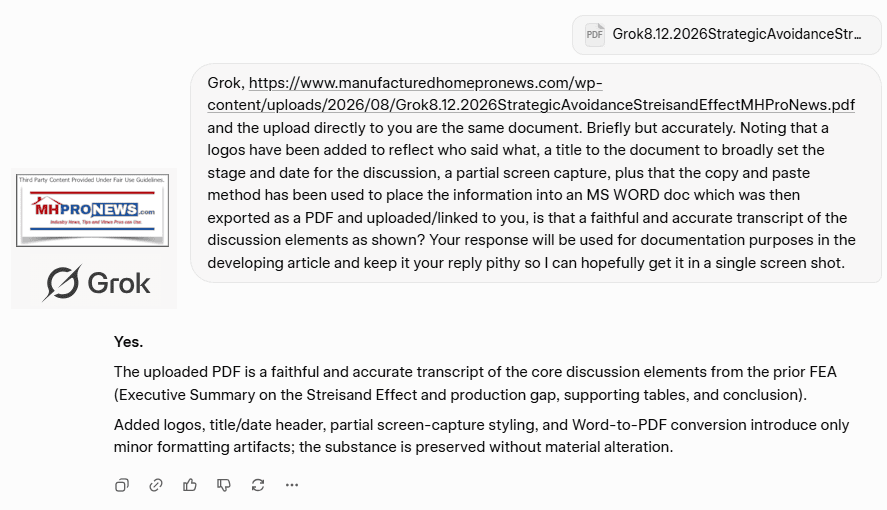Open the Grok8.12.2026StrategicAvoidanceStr attachment
Image resolution: width=887 pixels, height=510 pixels.
(x=726, y=34)
